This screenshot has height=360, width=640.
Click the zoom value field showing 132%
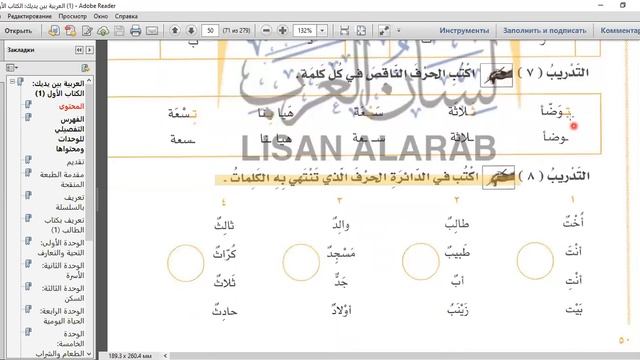point(304,31)
